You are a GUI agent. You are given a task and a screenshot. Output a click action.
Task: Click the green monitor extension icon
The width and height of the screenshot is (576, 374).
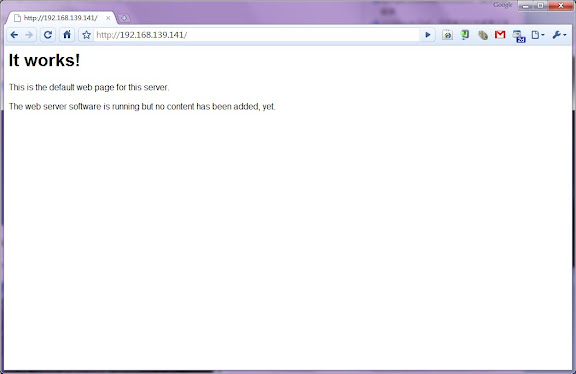(465, 35)
